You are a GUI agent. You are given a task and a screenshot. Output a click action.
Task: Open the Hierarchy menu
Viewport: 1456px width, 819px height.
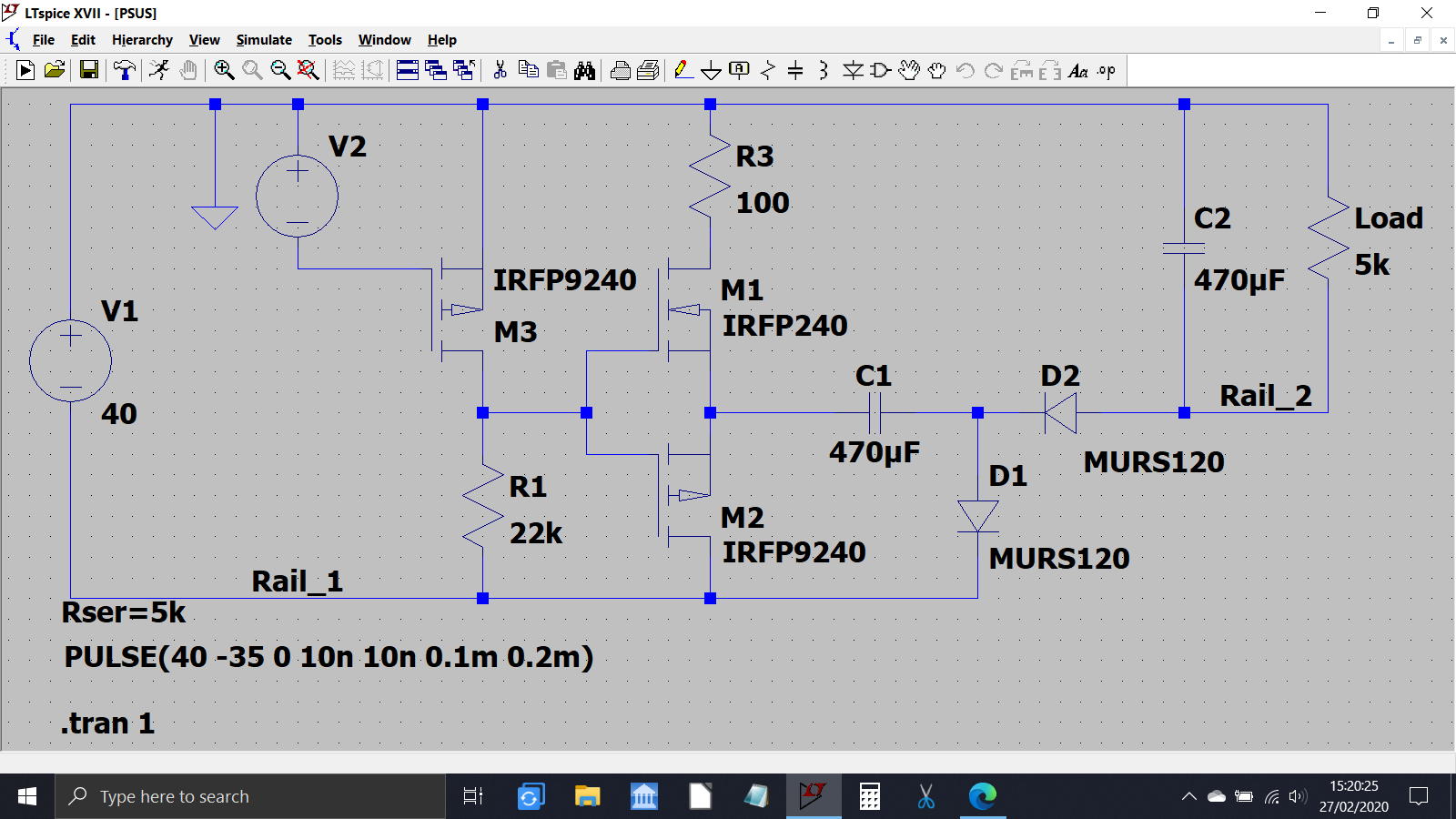142,40
